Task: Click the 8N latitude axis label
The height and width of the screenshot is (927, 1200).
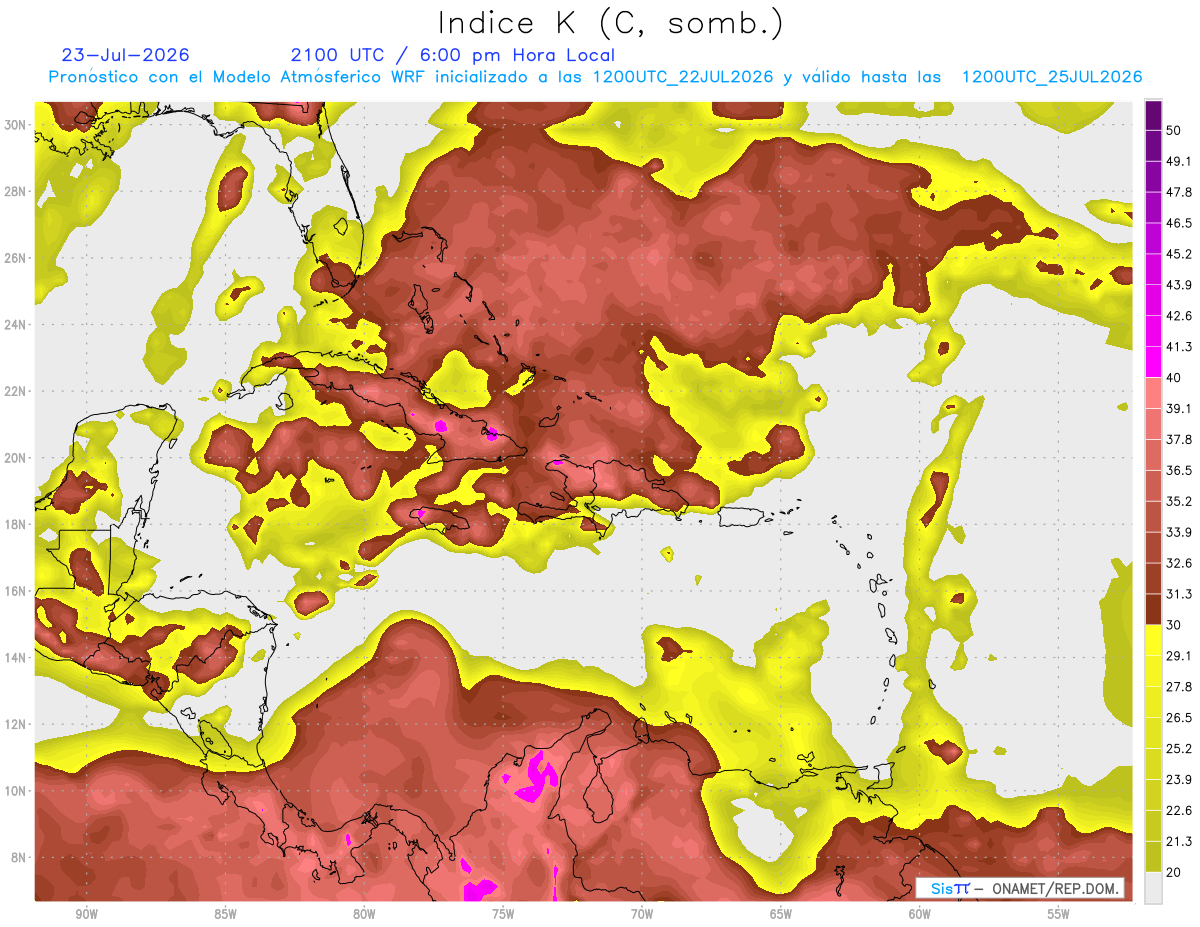Action: (18, 858)
